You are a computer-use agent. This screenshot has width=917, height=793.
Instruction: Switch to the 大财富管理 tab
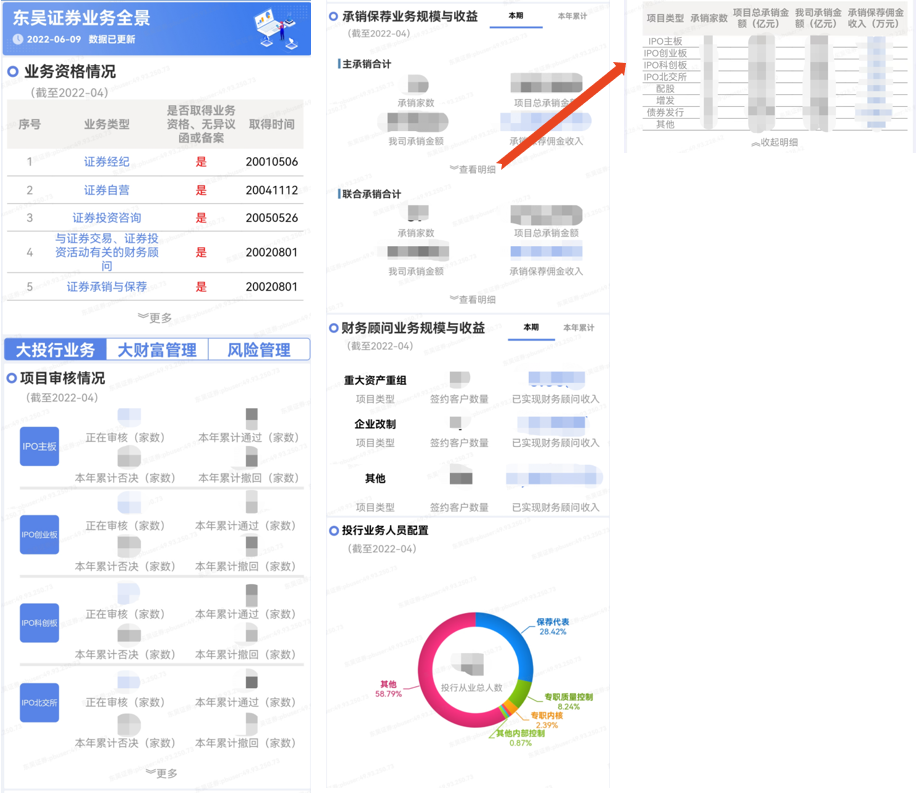(157, 350)
